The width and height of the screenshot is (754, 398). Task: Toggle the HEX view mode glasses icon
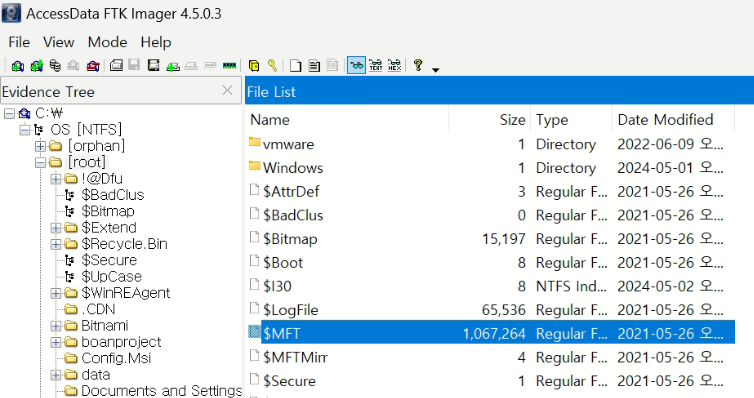coord(394,65)
